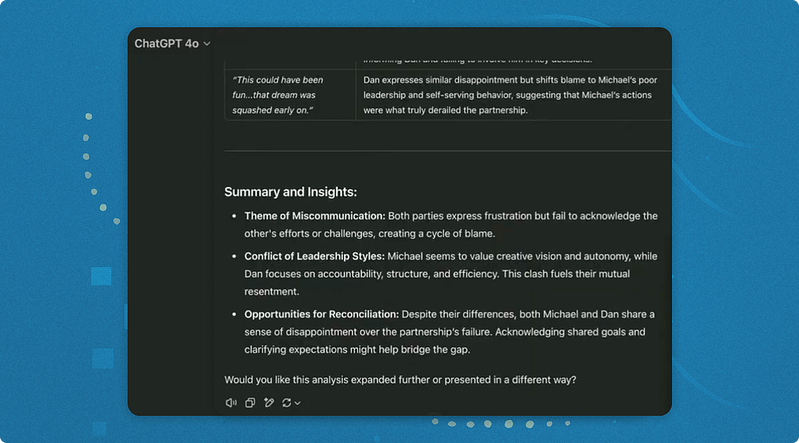Click the follow-up question about expanding the analysis
The height and width of the screenshot is (443, 799).
pos(400,379)
